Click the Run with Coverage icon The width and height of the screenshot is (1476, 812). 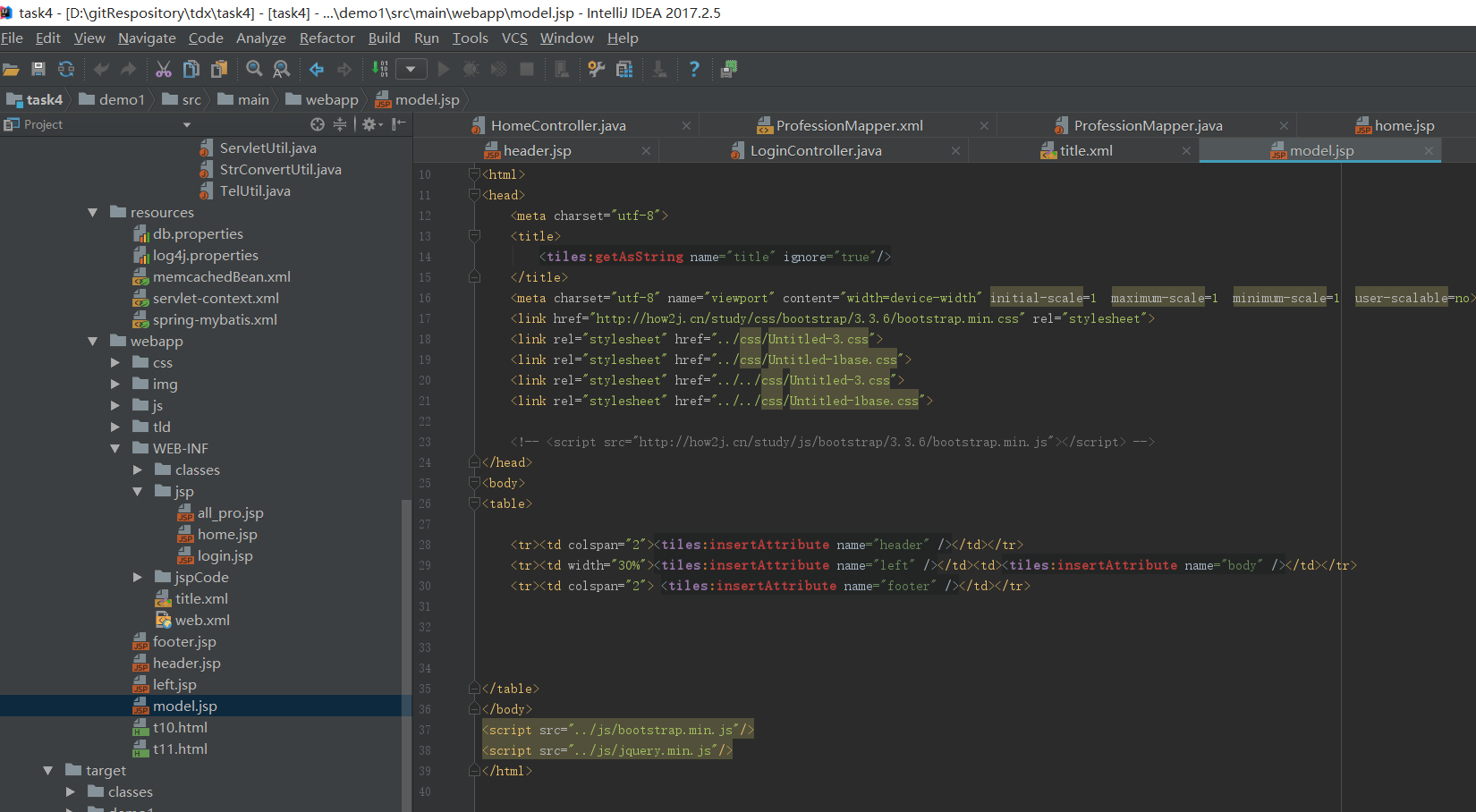coord(499,69)
